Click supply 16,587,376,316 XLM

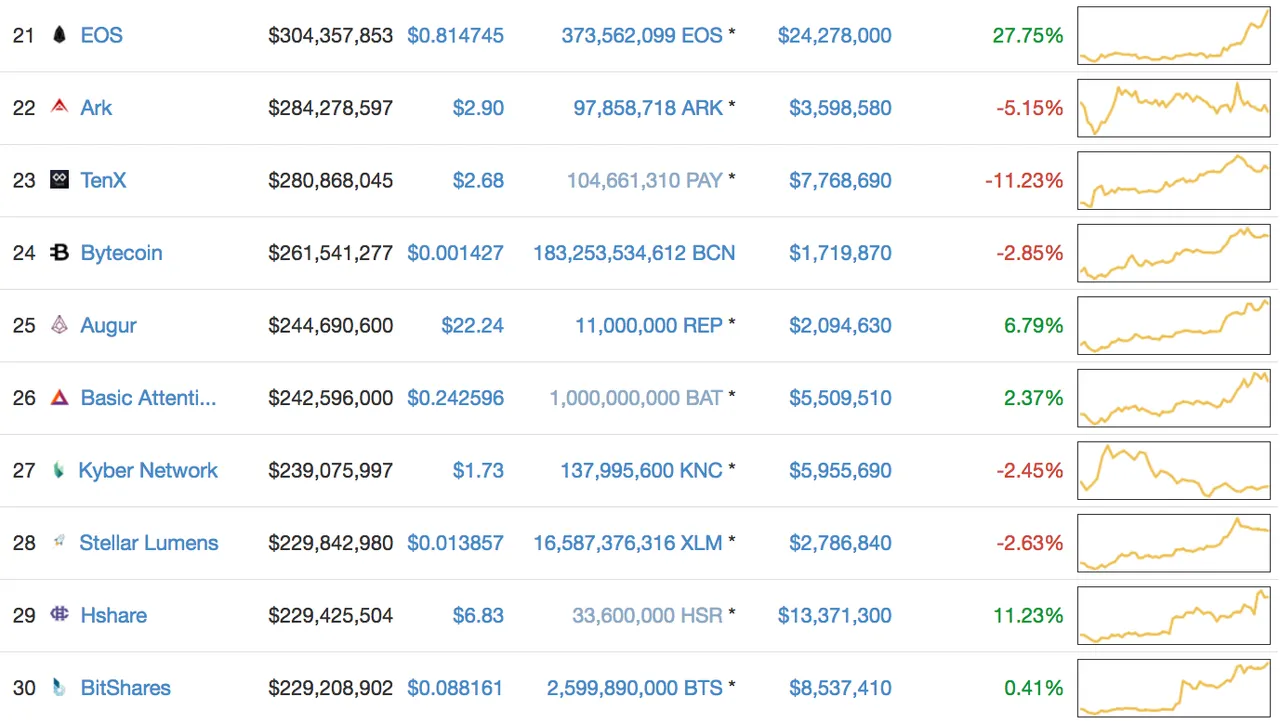pos(628,542)
